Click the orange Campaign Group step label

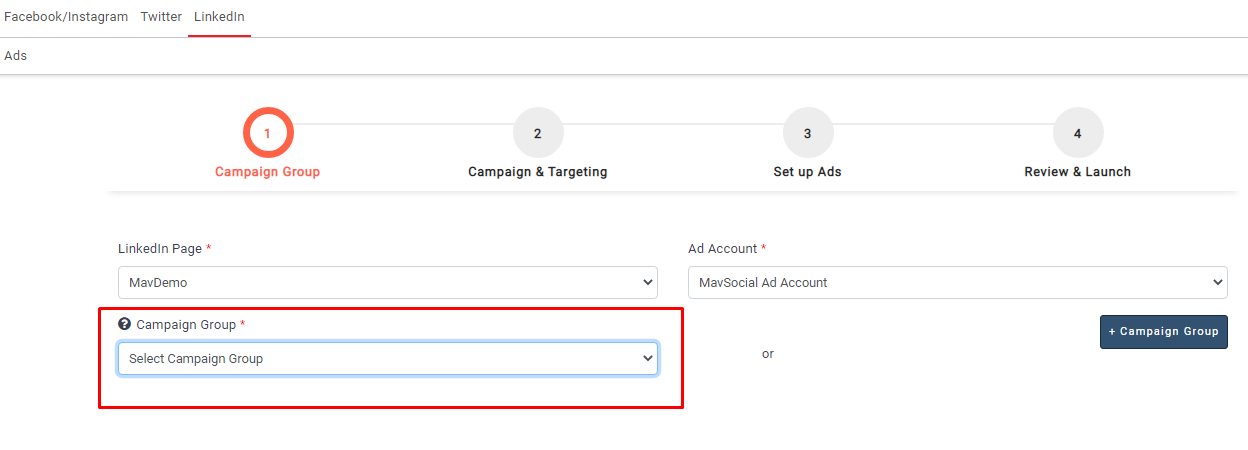[267, 172]
